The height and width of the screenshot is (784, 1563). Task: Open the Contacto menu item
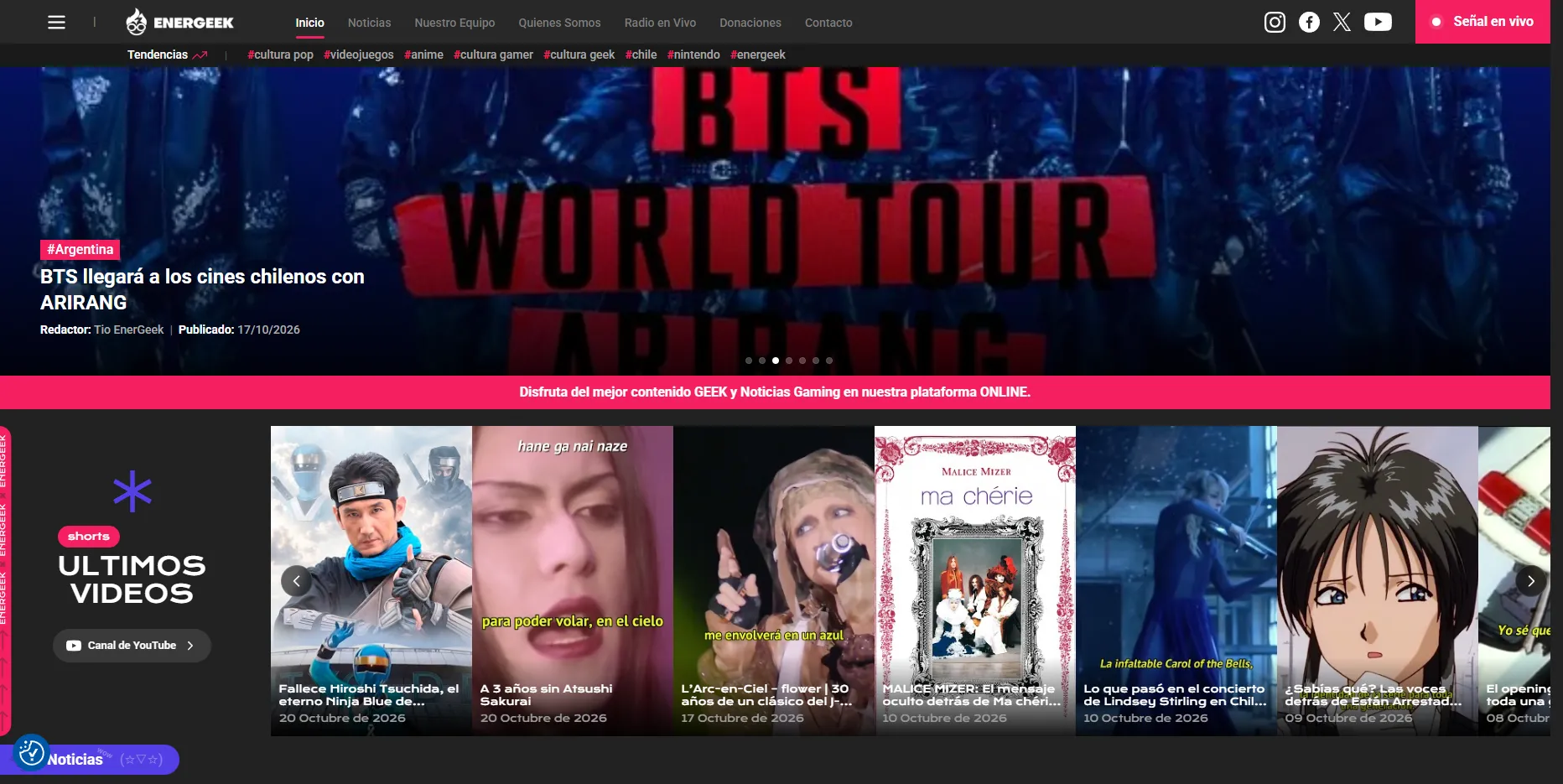pos(828,23)
